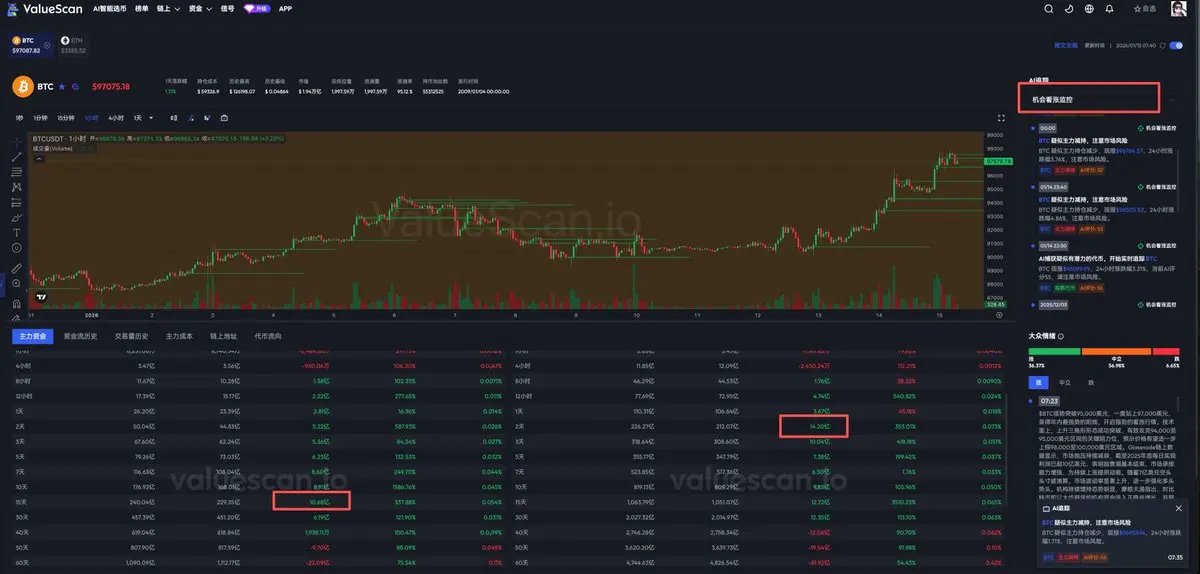The height and width of the screenshot is (574, 1200).
Task: Select the text annotation tool
Action: (x=16, y=232)
